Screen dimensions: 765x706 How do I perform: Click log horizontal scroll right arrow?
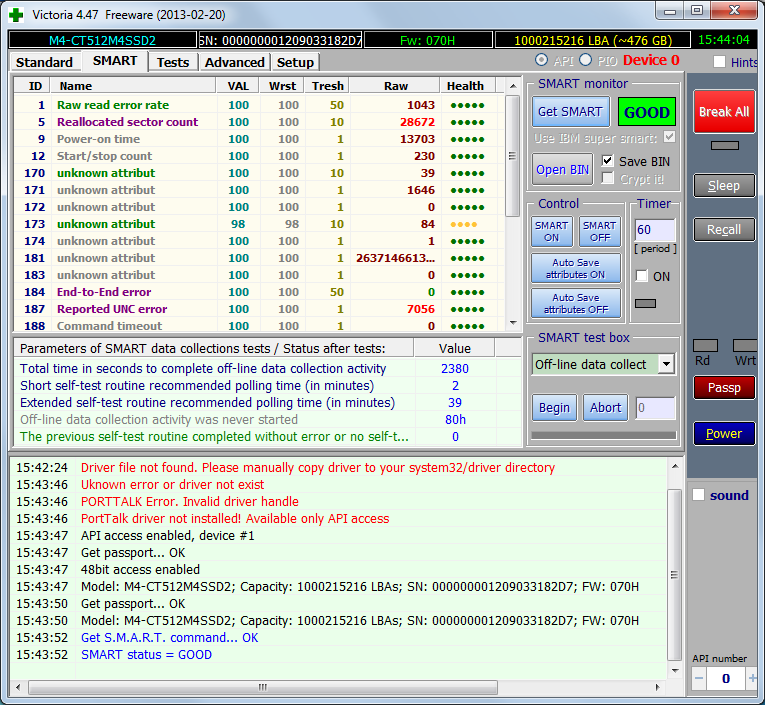657,687
